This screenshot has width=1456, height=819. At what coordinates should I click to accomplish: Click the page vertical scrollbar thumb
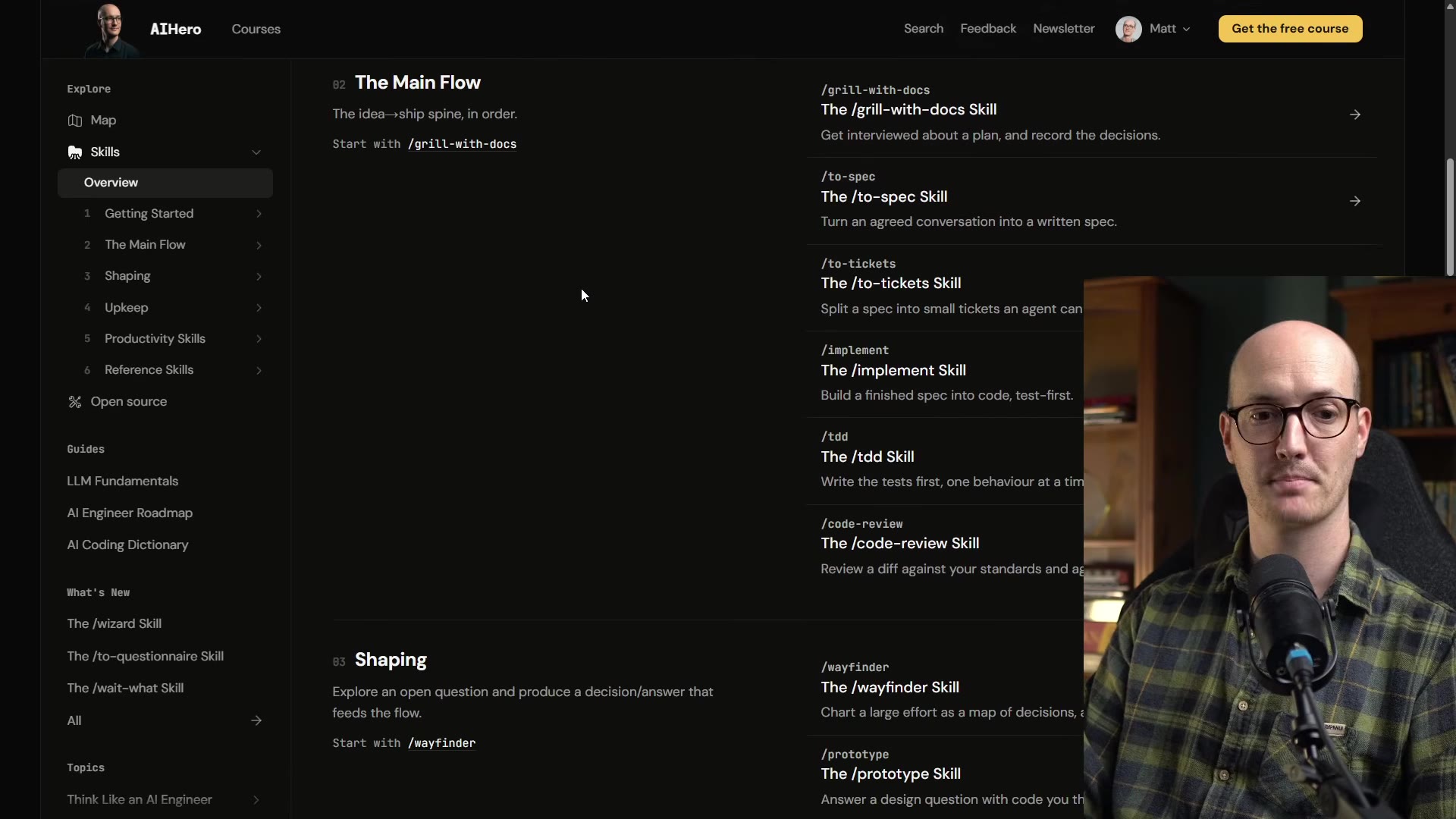[x=1450, y=217]
